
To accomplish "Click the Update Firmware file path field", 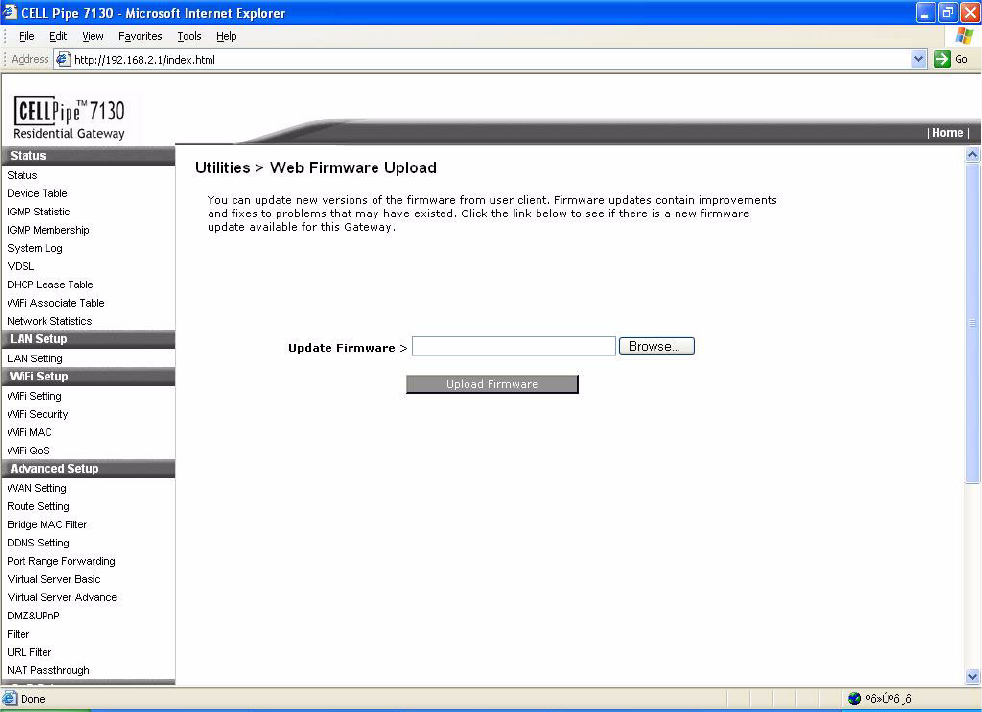I will click(x=514, y=346).
